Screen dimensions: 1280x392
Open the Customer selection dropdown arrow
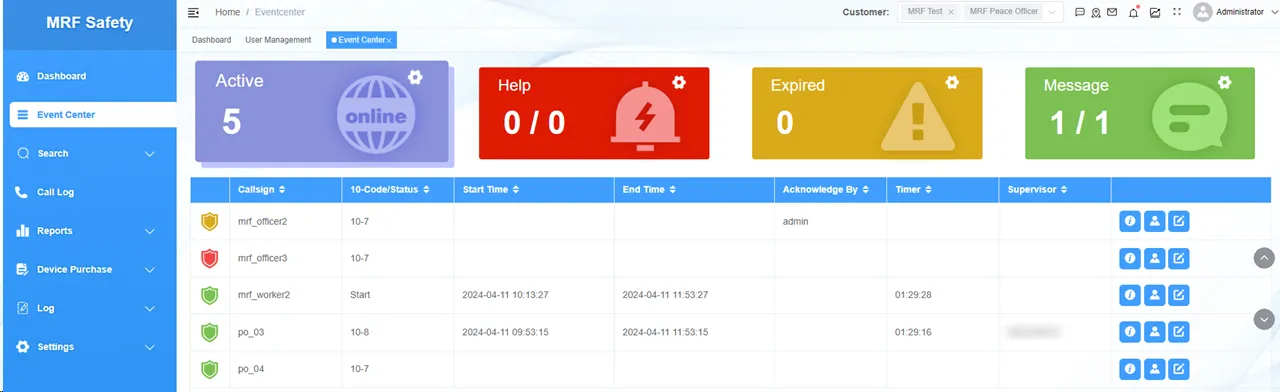click(x=1052, y=12)
